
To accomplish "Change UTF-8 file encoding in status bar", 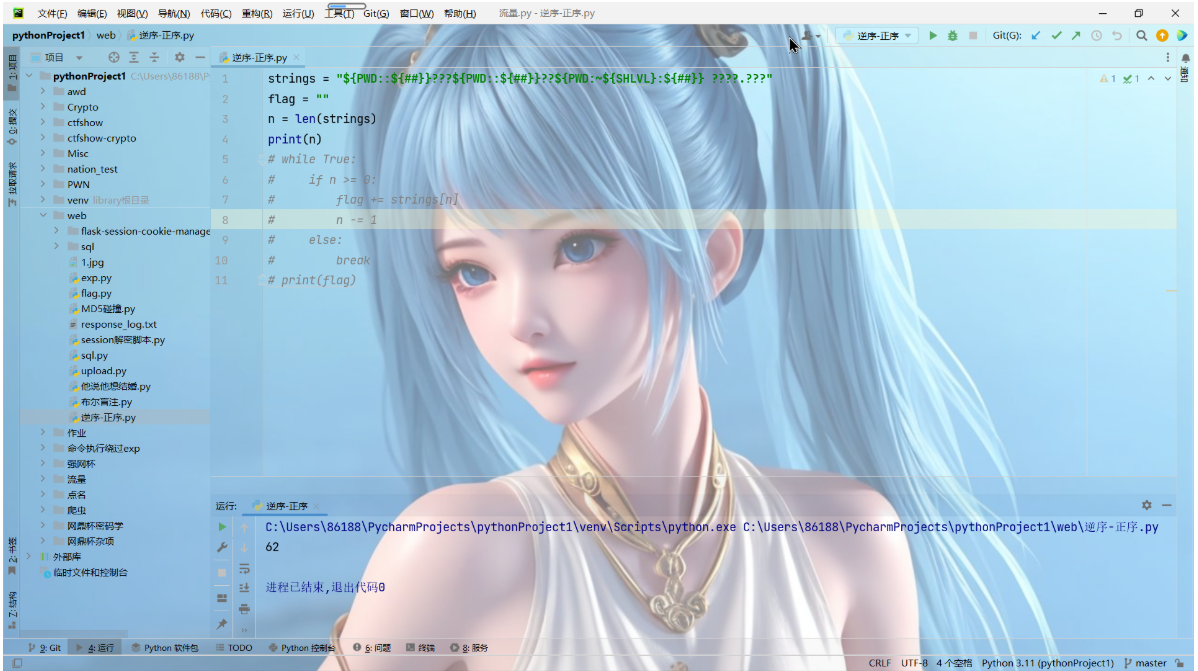I will tap(914, 663).
